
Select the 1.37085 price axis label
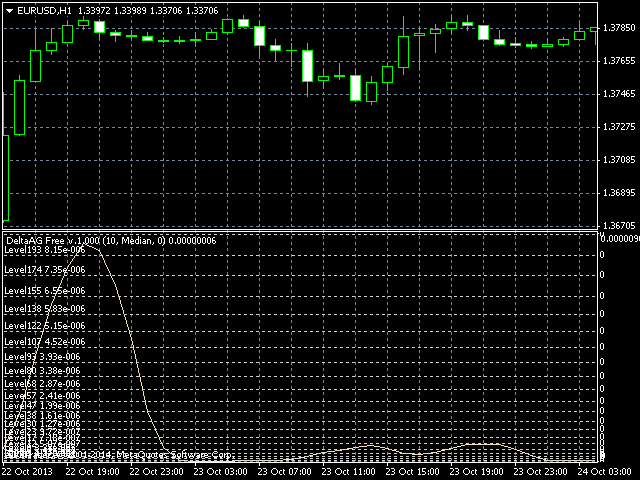[x=619, y=160]
